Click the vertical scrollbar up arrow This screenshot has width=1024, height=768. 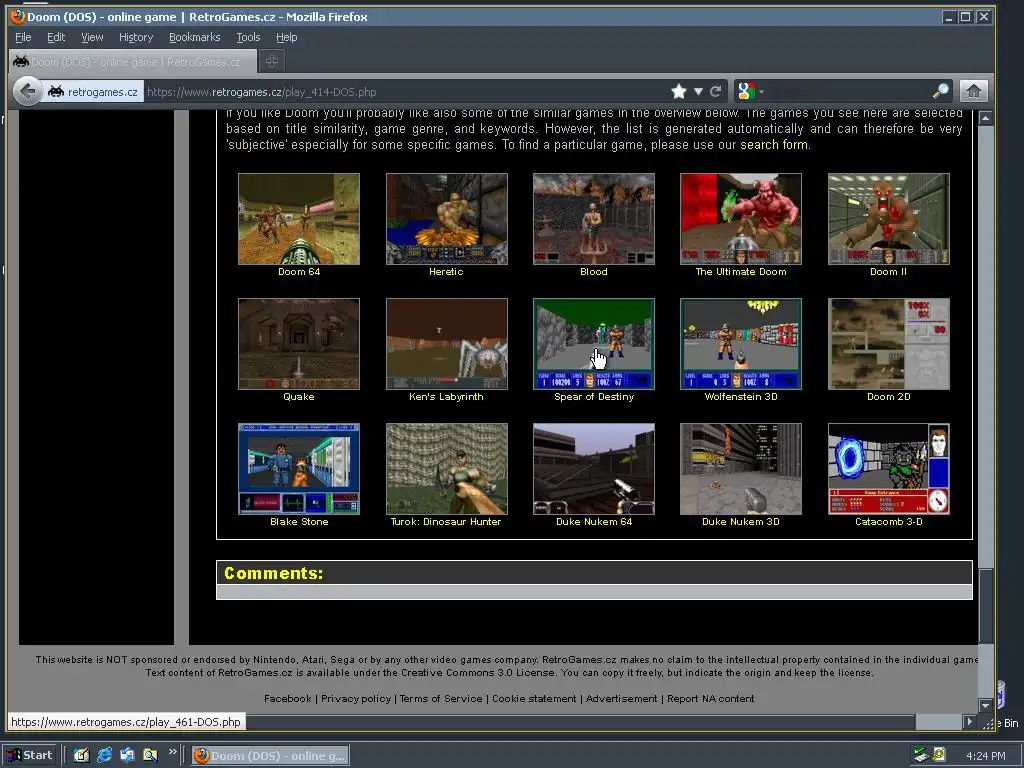click(x=985, y=118)
